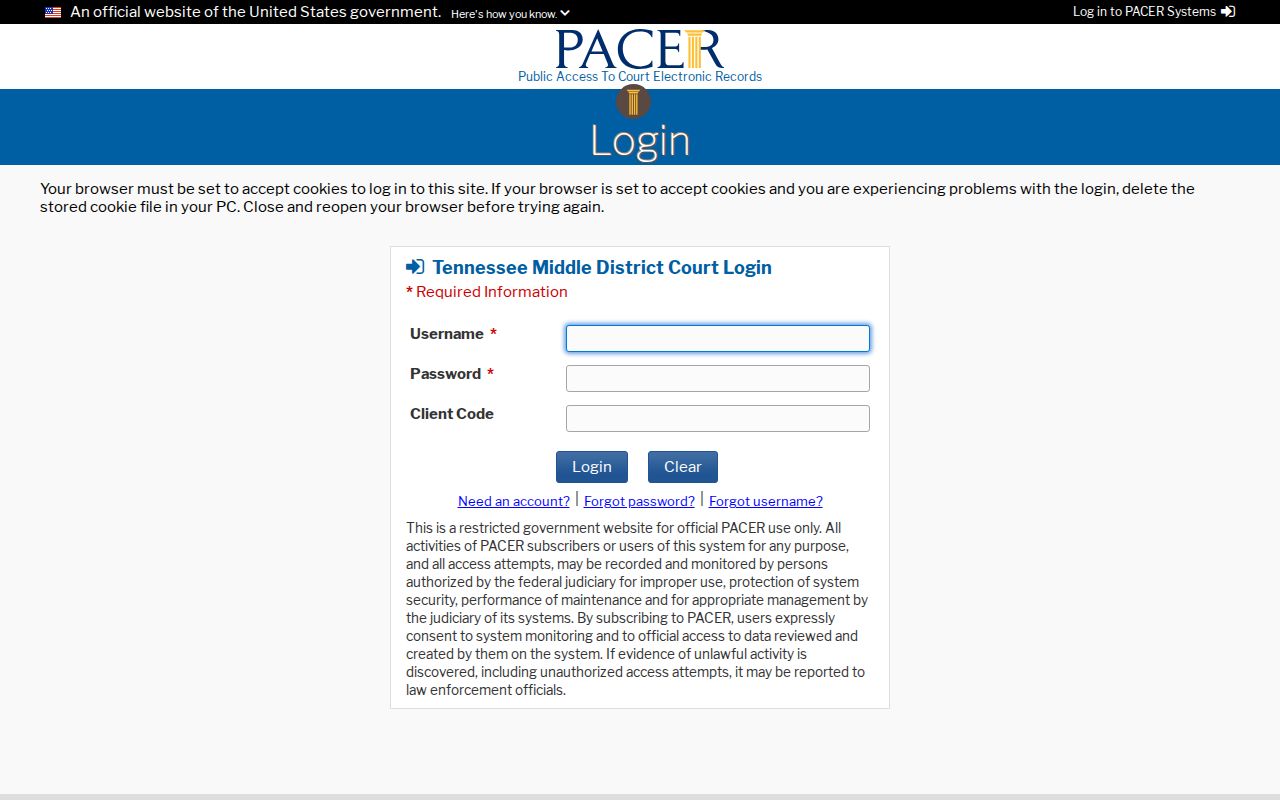The height and width of the screenshot is (800, 1280).
Task: Click the 'Client Code' field label
Action: tap(452, 414)
